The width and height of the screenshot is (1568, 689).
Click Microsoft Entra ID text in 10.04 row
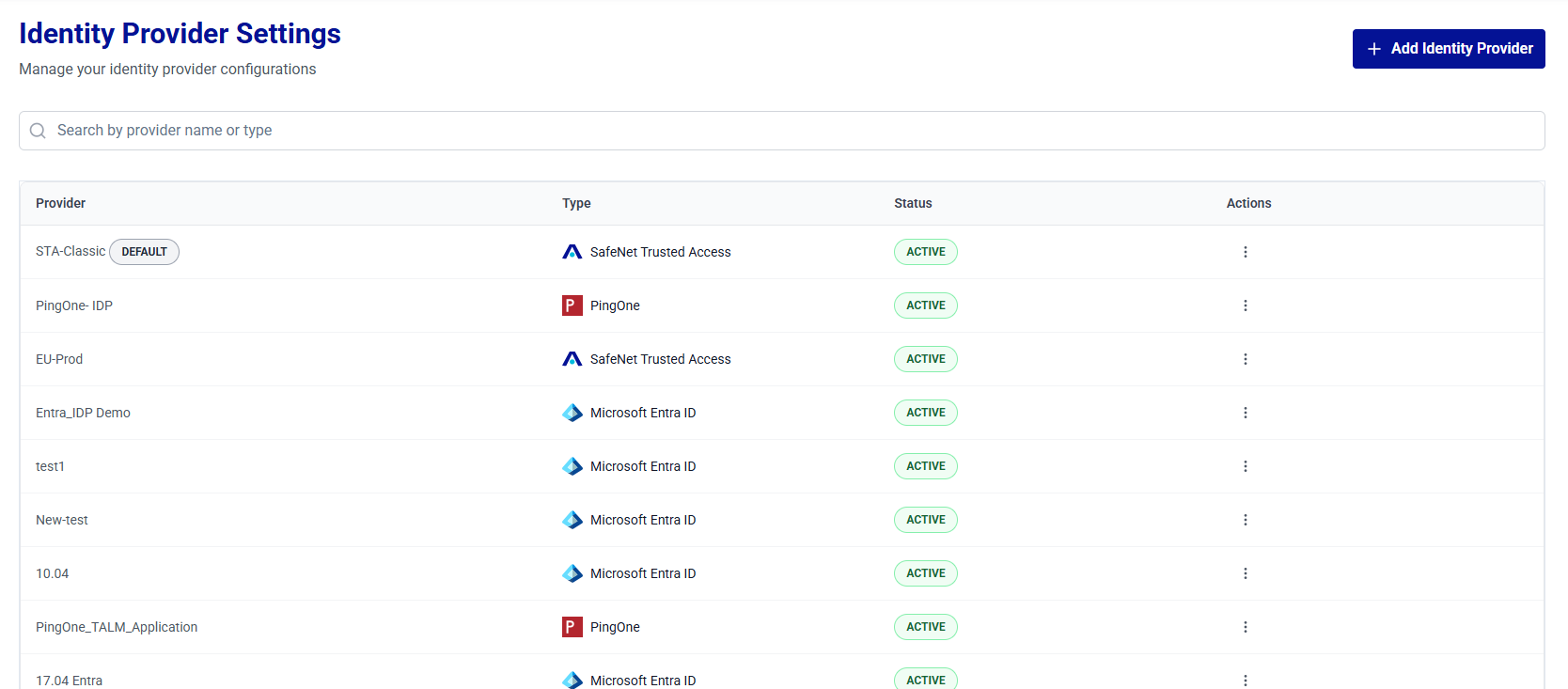tap(643, 573)
